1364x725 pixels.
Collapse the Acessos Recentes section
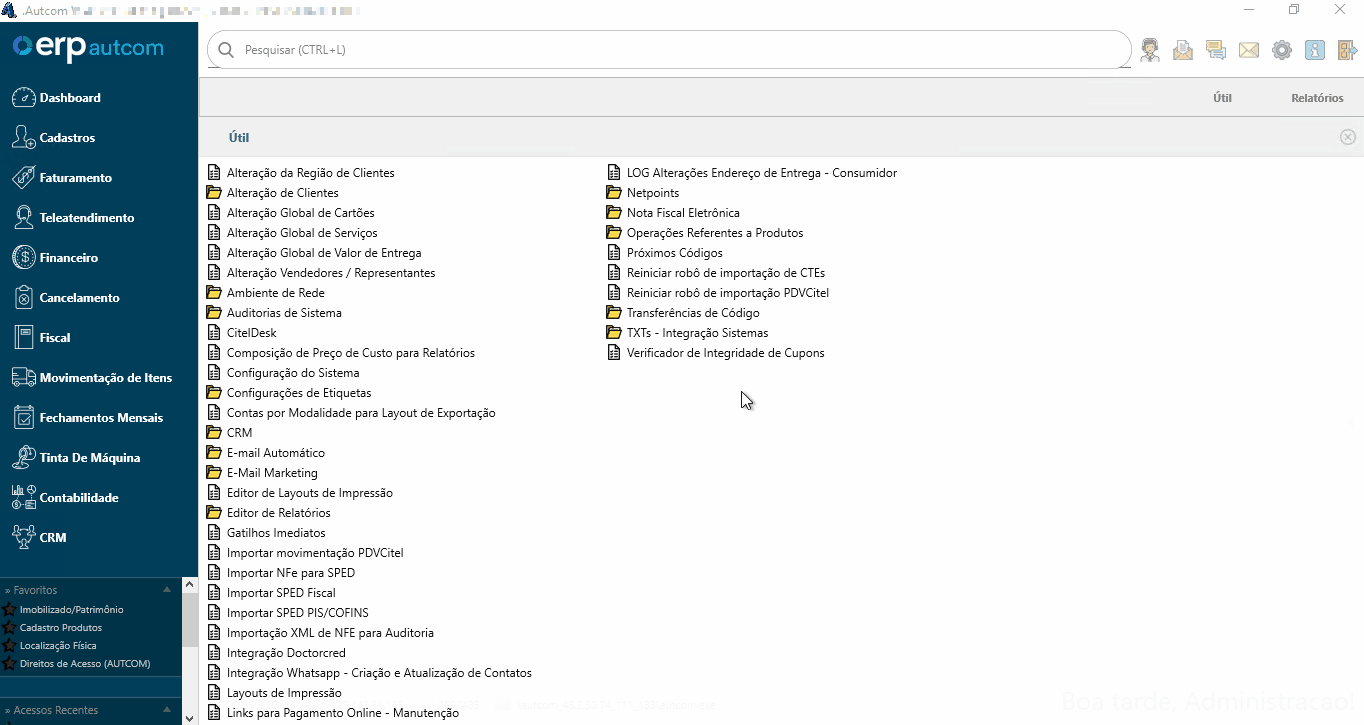point(167,710)
